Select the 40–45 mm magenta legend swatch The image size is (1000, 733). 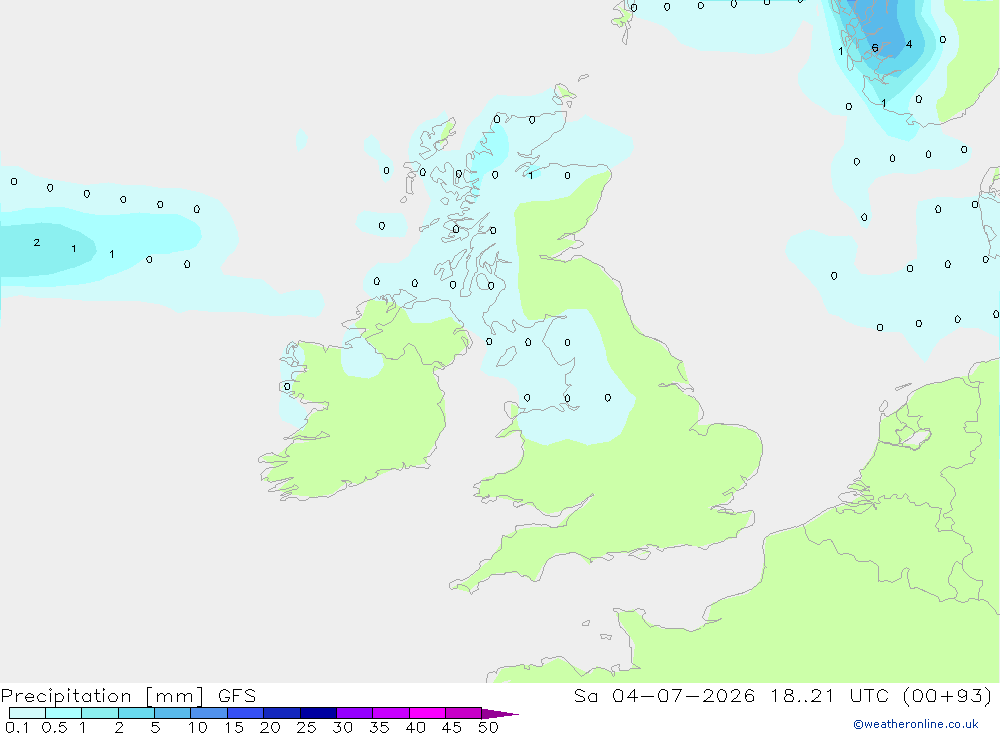pos(427,713)
